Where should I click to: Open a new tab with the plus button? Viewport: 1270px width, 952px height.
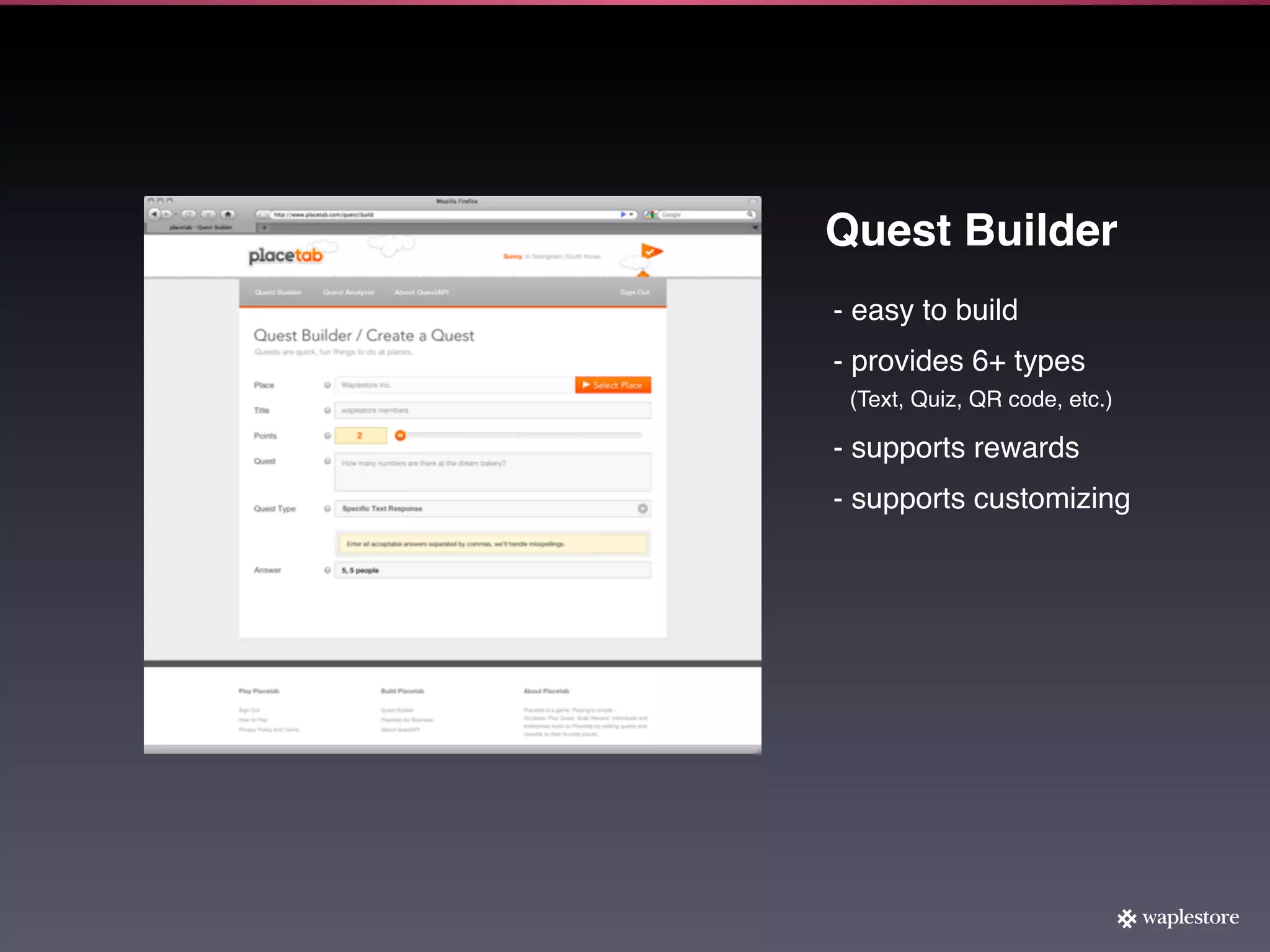pos(264,227)
